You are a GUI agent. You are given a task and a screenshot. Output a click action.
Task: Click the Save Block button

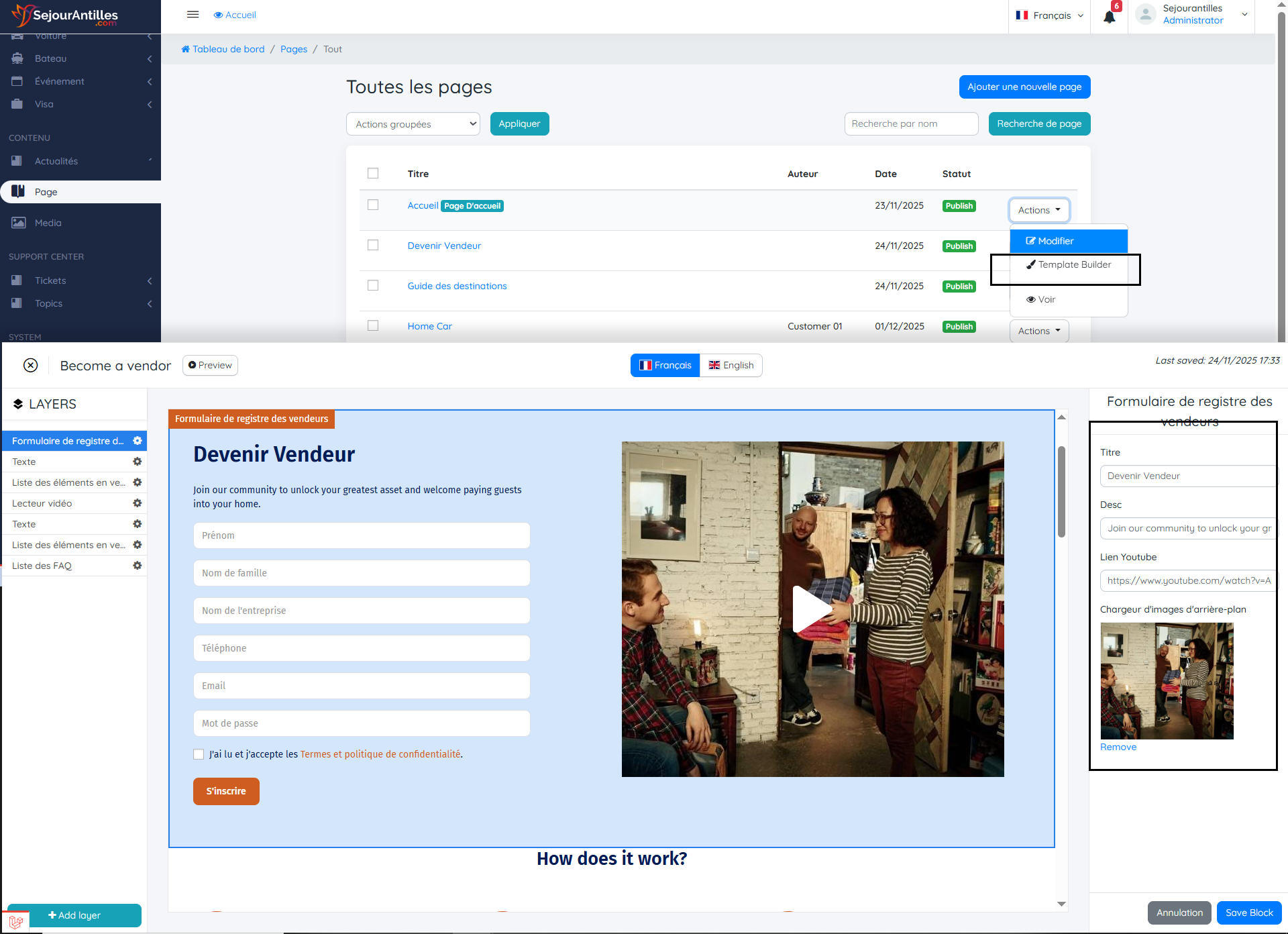coord(1248,913)
